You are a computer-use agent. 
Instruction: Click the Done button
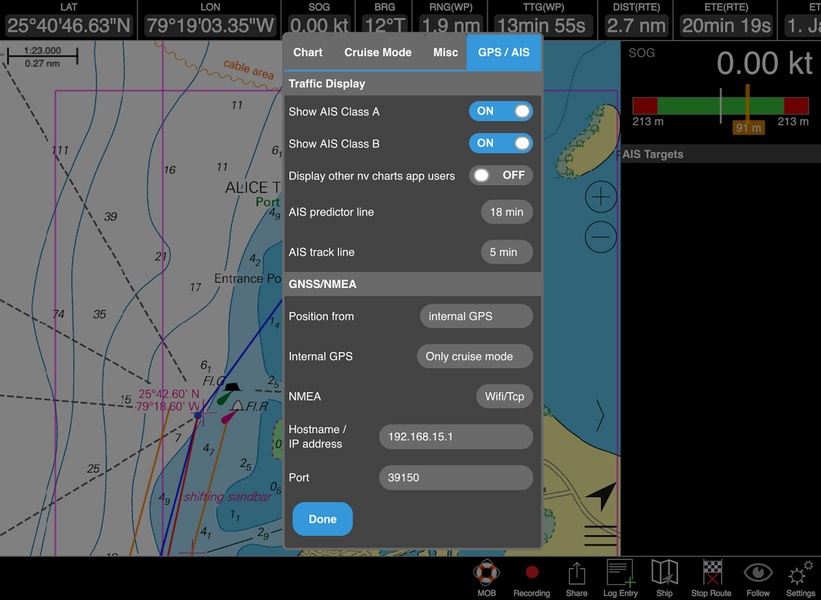coord(323,519)
